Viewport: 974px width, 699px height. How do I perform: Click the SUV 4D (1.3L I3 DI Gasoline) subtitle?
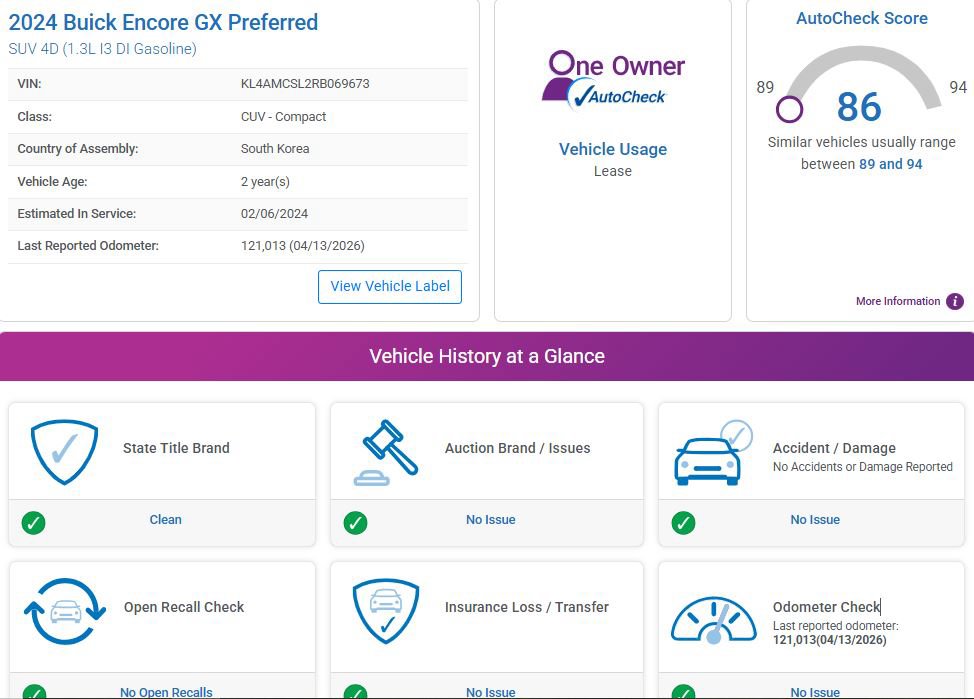pos(102,49)
